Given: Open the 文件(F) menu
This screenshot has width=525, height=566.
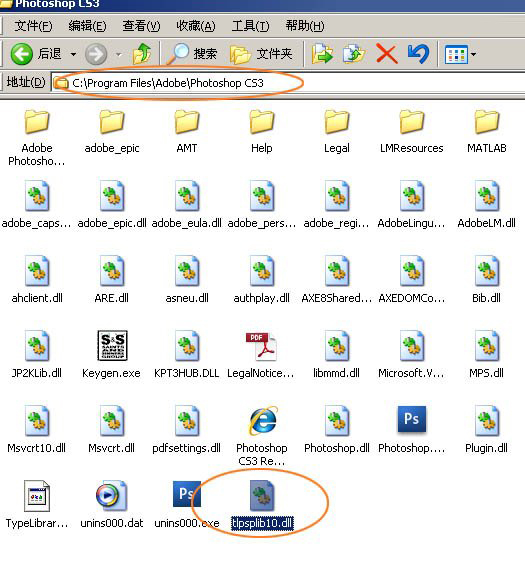Looking at the screenshot, I should coord(33,26).
